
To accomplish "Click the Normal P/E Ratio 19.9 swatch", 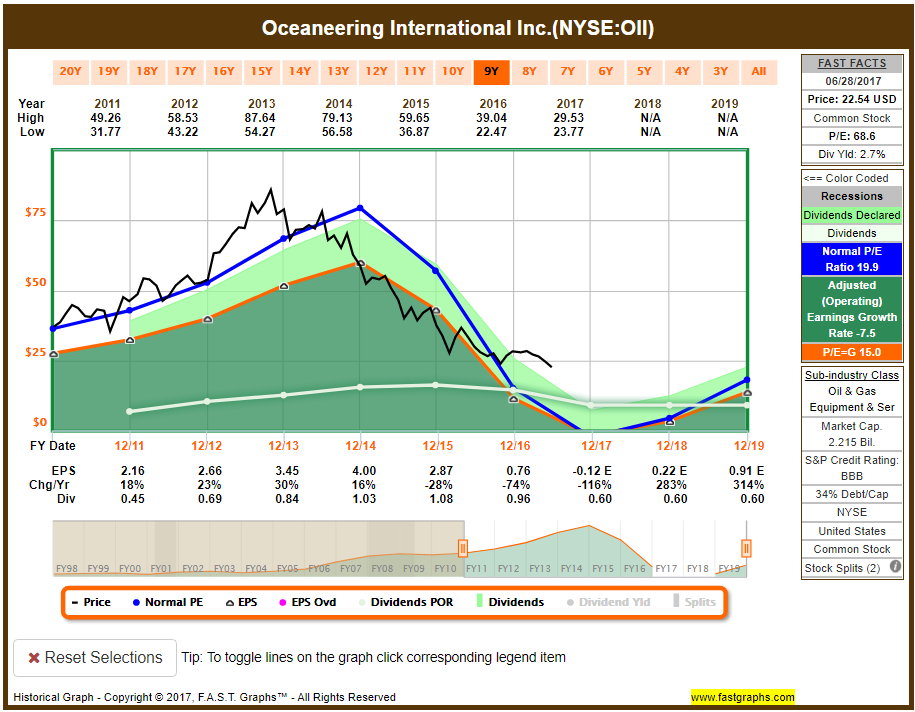I will (x=851, y=259).
